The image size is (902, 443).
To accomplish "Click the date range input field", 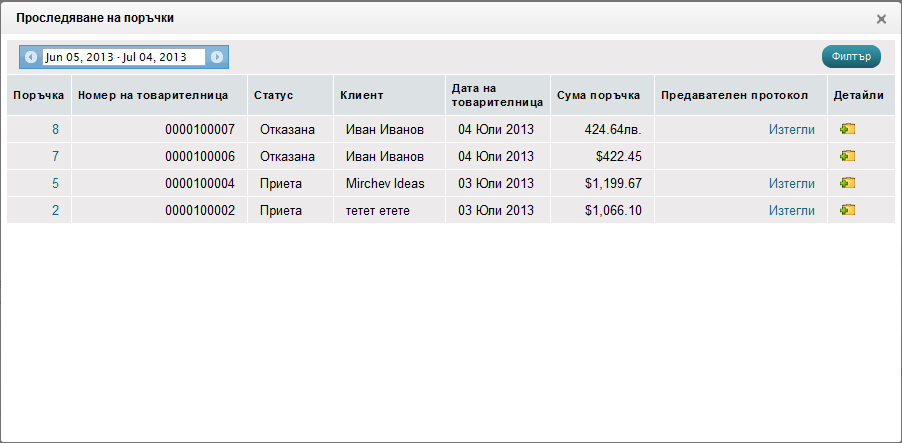I will coord(123,57).
